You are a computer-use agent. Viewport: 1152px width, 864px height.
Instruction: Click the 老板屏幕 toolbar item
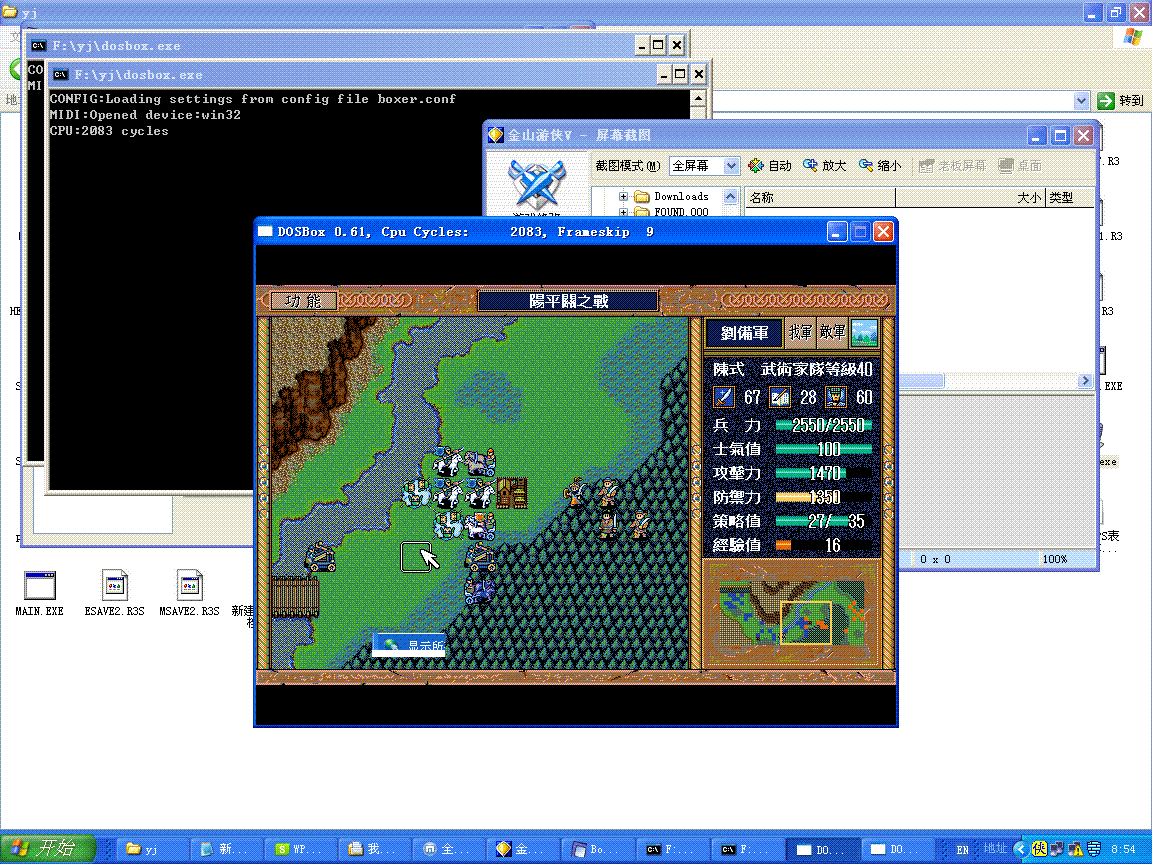tap(952, 166)
